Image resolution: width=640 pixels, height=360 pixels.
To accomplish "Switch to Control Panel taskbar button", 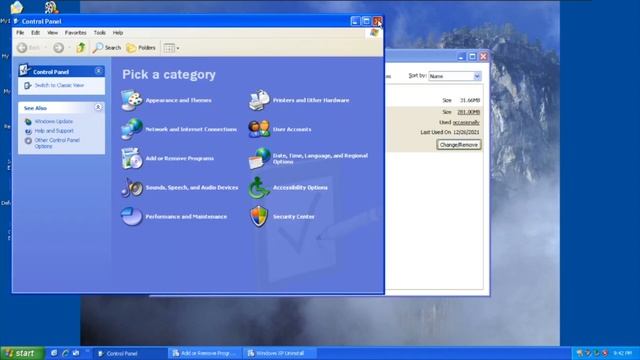I will 130,353.
